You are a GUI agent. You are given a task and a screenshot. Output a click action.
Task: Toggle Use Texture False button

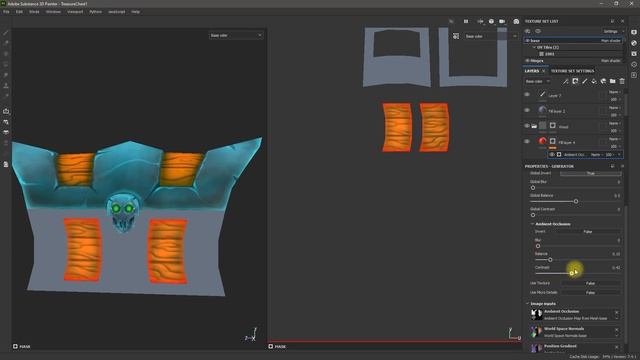pos(591,283)
